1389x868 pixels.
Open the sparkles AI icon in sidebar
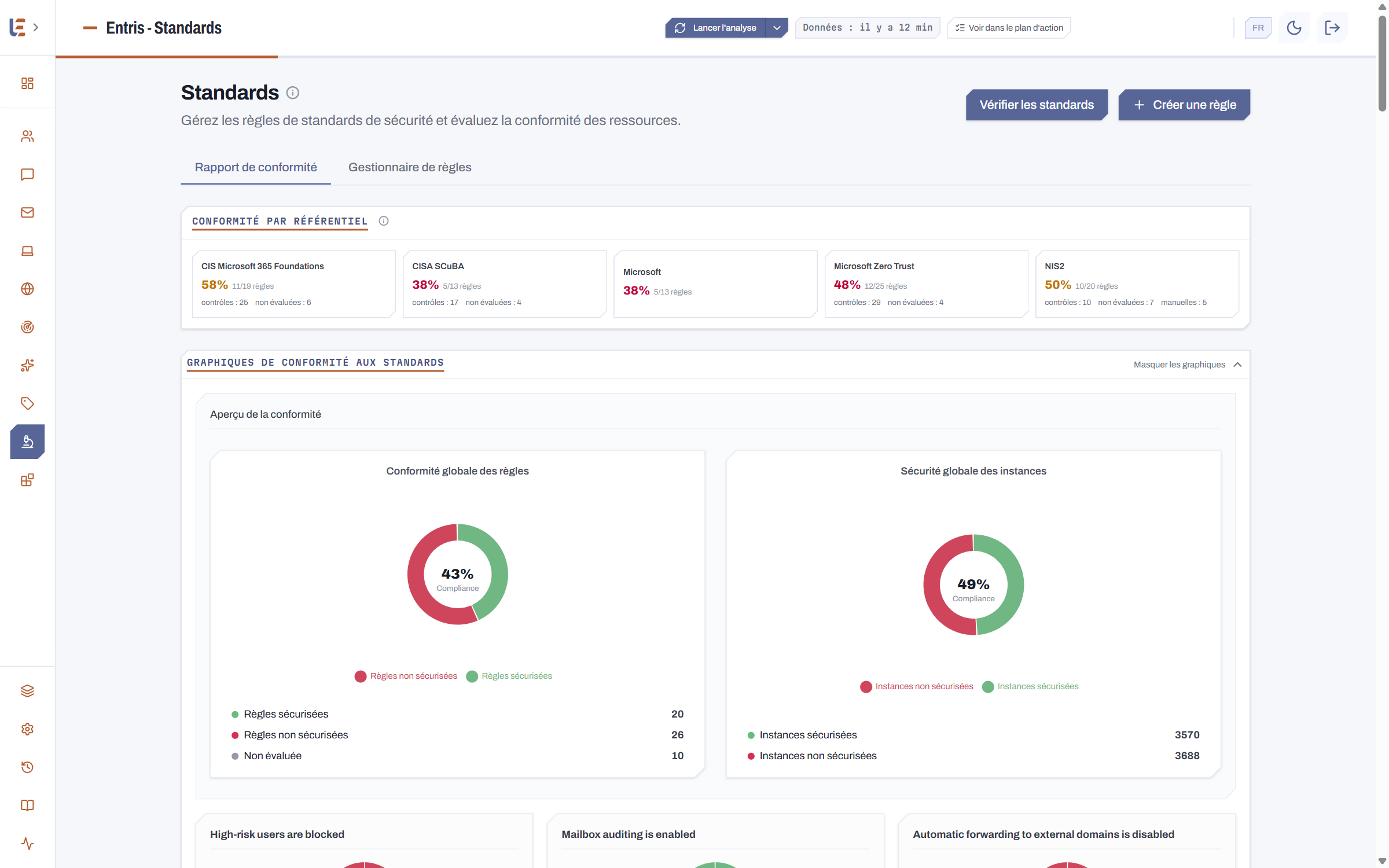[27, 365]
